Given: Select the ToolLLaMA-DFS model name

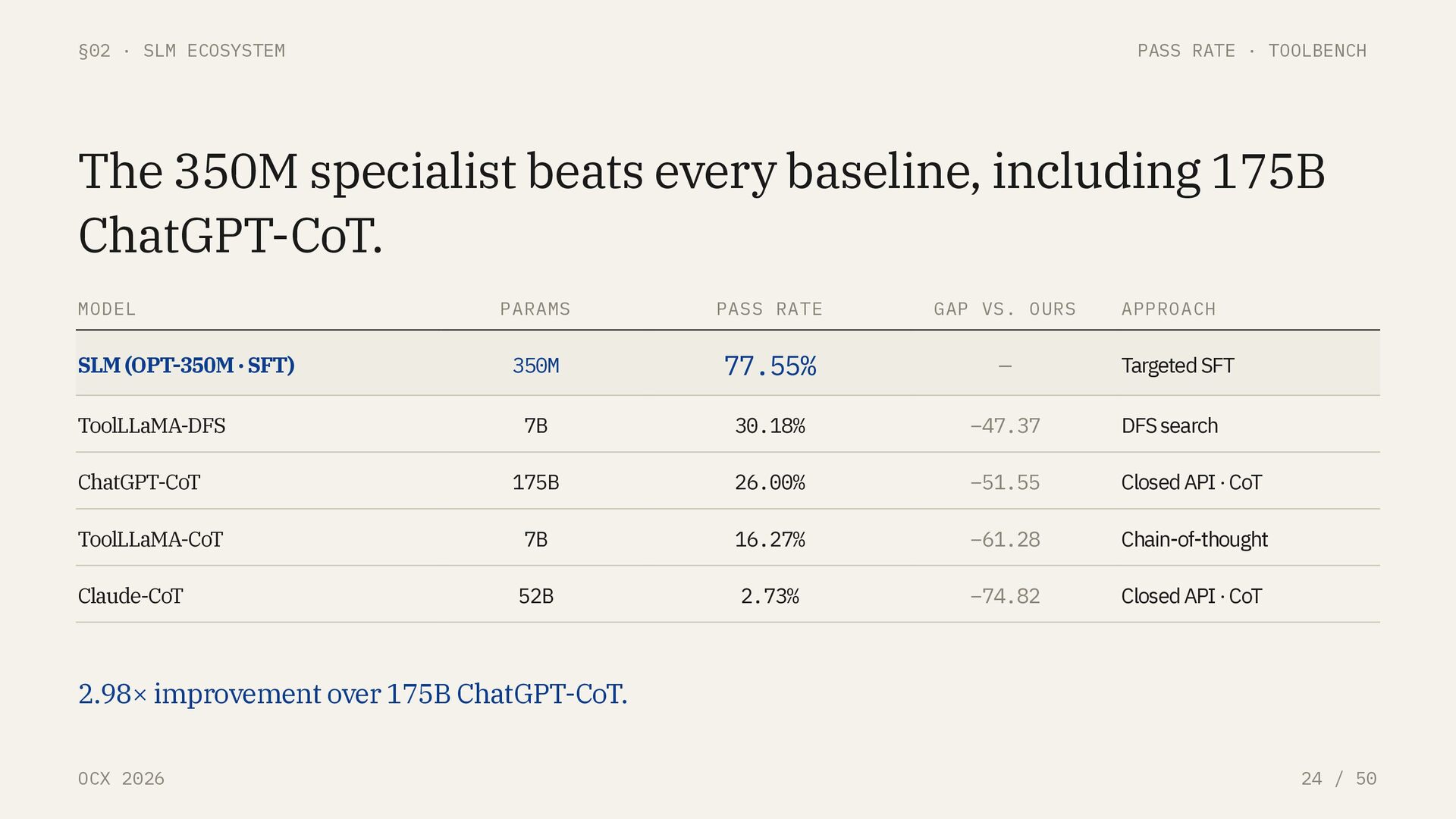Looking at the screenshot, I should (152, 425).
